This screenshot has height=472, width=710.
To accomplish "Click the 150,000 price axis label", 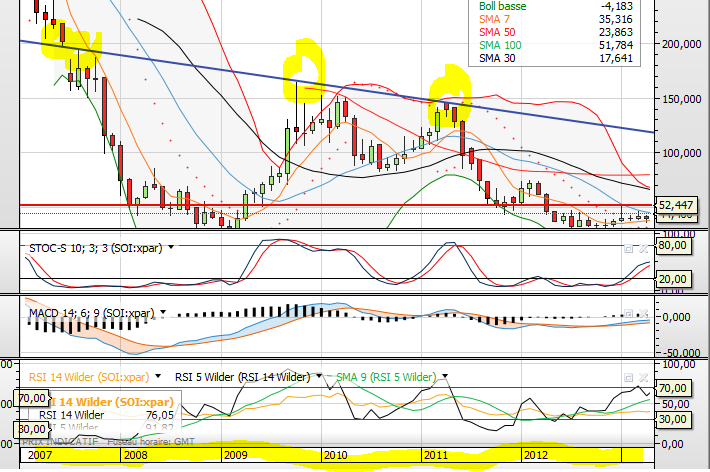I will [x=681, y=99].
